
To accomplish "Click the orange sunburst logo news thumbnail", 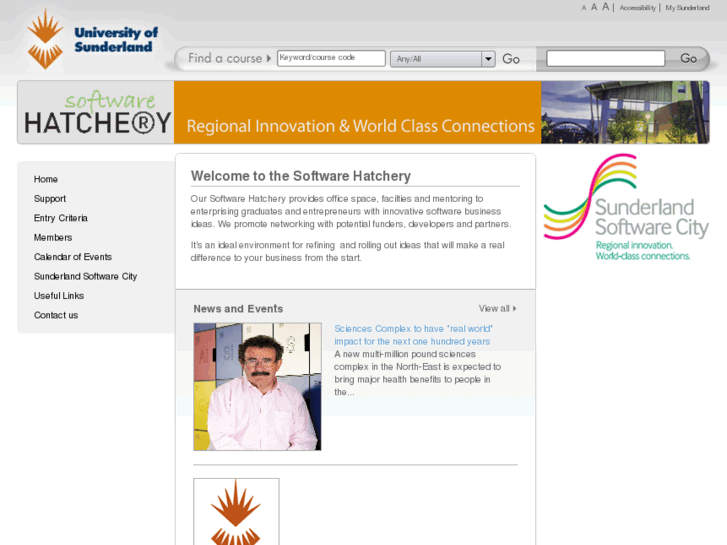I will point(236,512).
